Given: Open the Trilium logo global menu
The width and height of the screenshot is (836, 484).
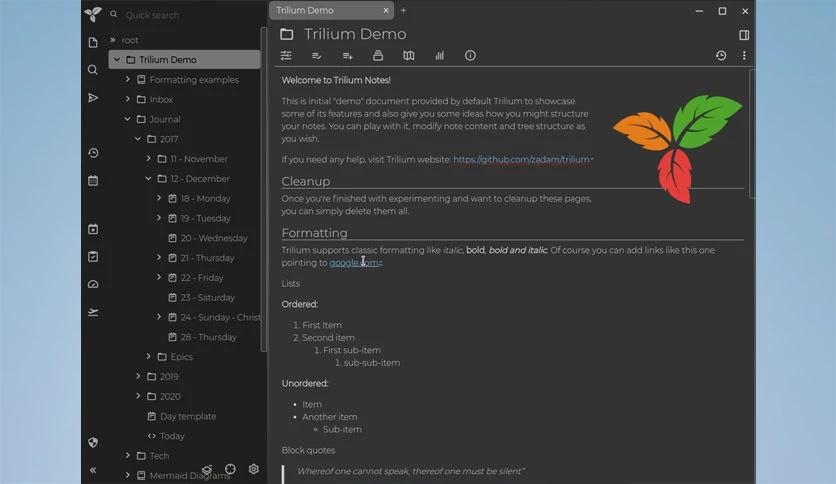Looking at the screenshot, I should click(x=93, y=14).
